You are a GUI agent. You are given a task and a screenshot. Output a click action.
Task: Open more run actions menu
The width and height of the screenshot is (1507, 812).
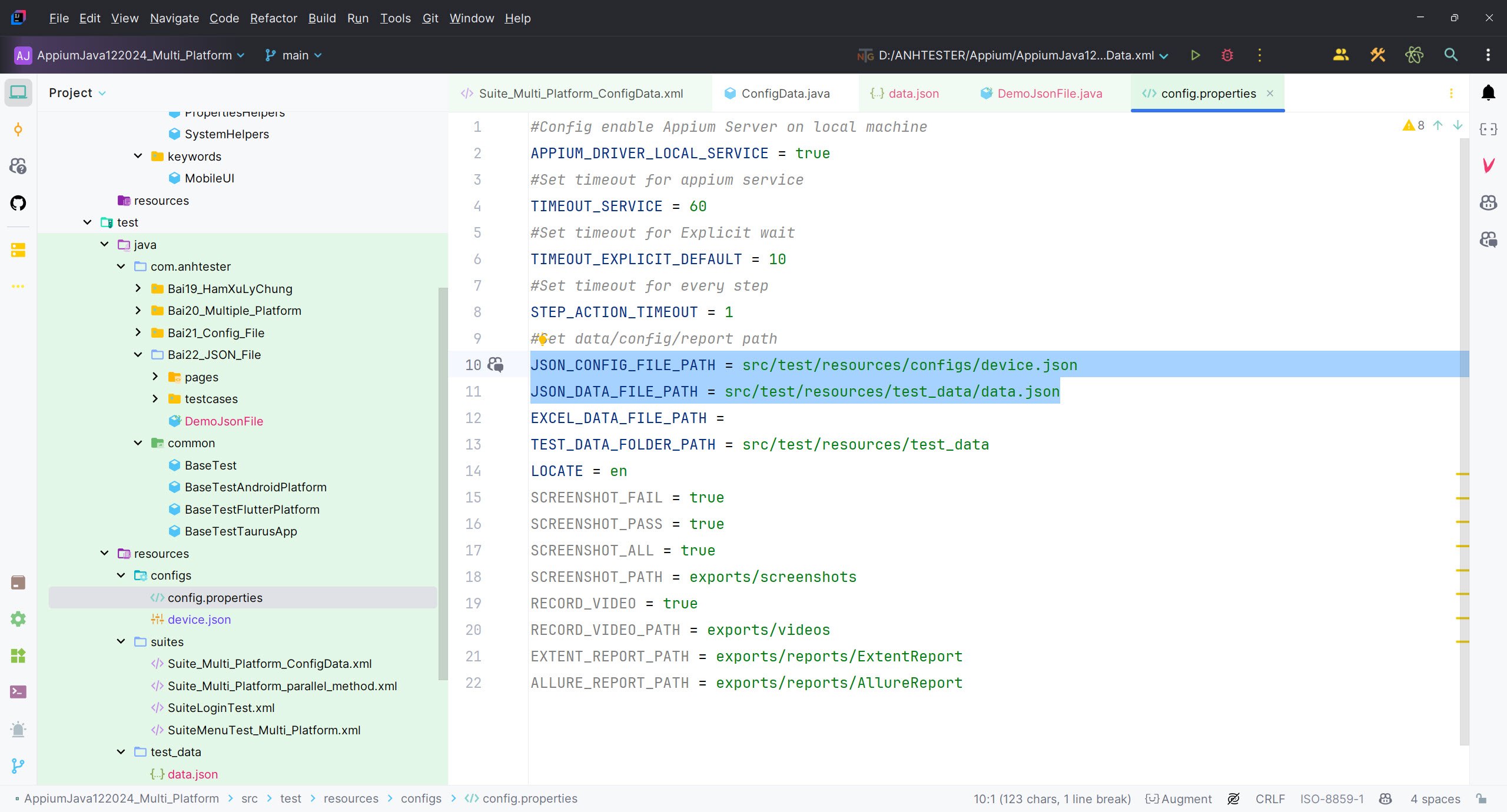pos(1260,55)
